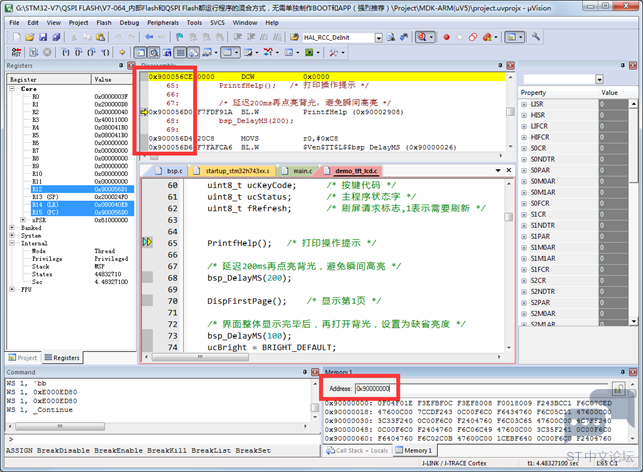
Task: Open the Debug menu
Action: pos(129,23)
